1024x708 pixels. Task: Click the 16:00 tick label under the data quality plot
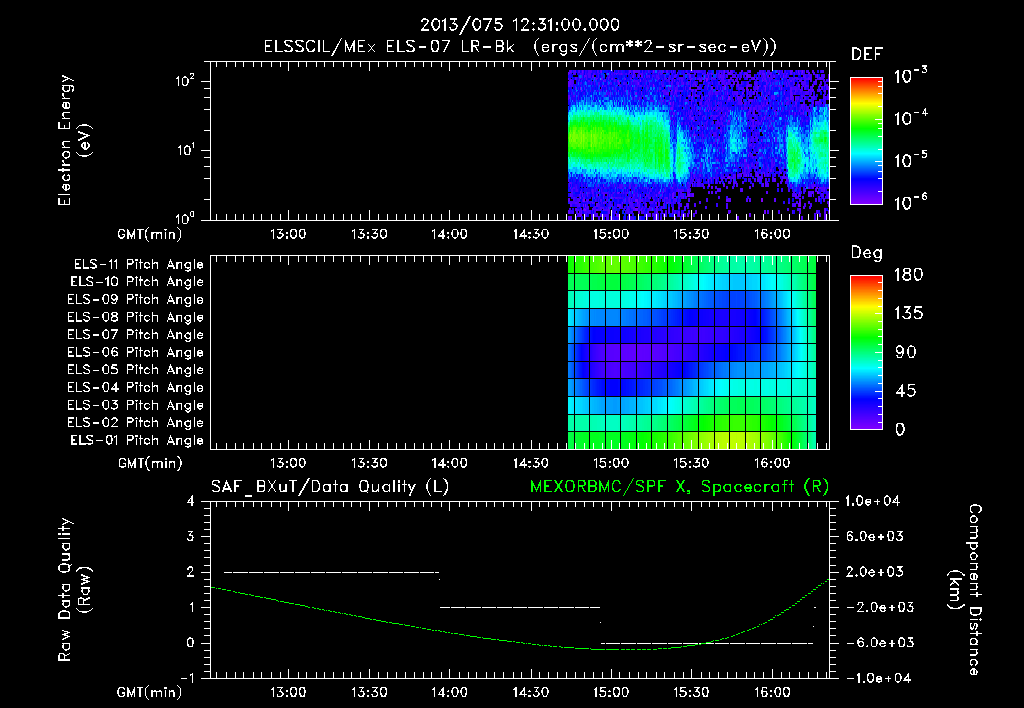772,692
